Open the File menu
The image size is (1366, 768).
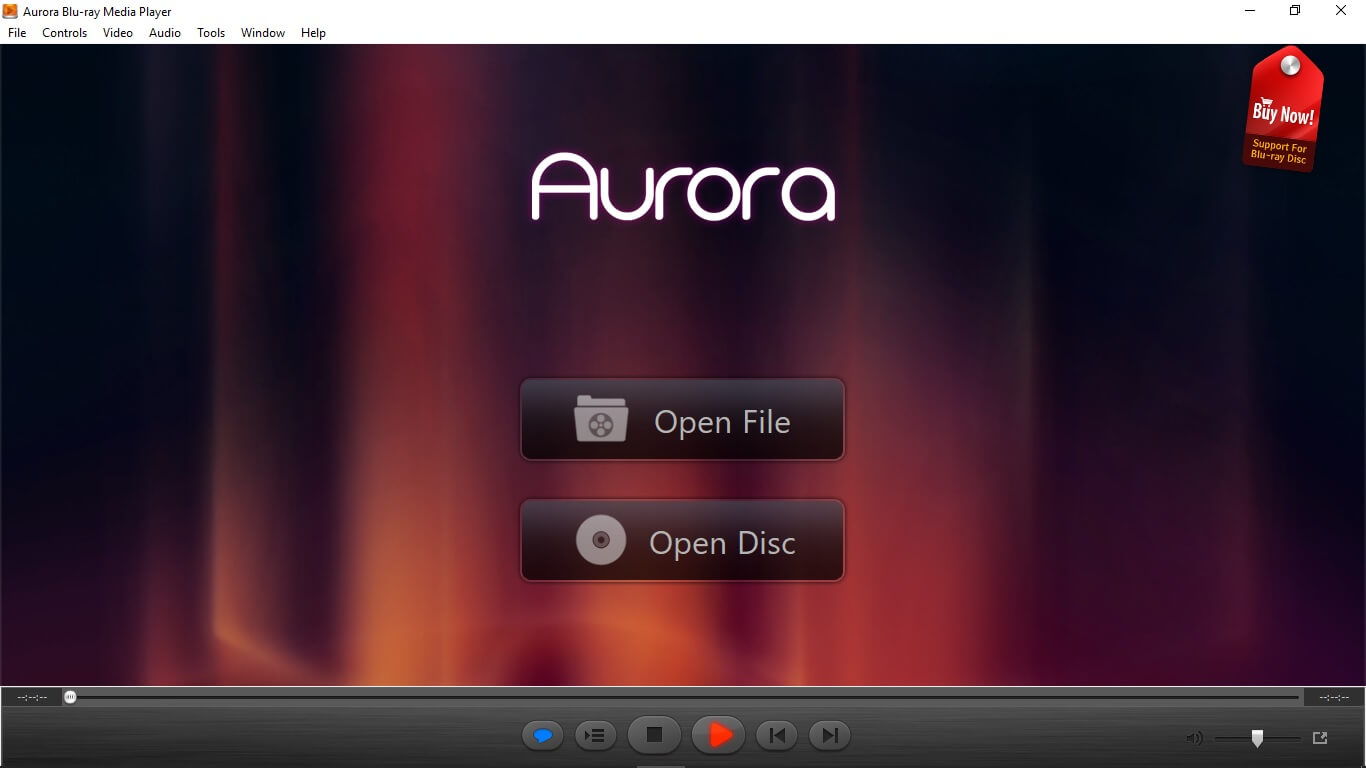[x=17, y=33]
